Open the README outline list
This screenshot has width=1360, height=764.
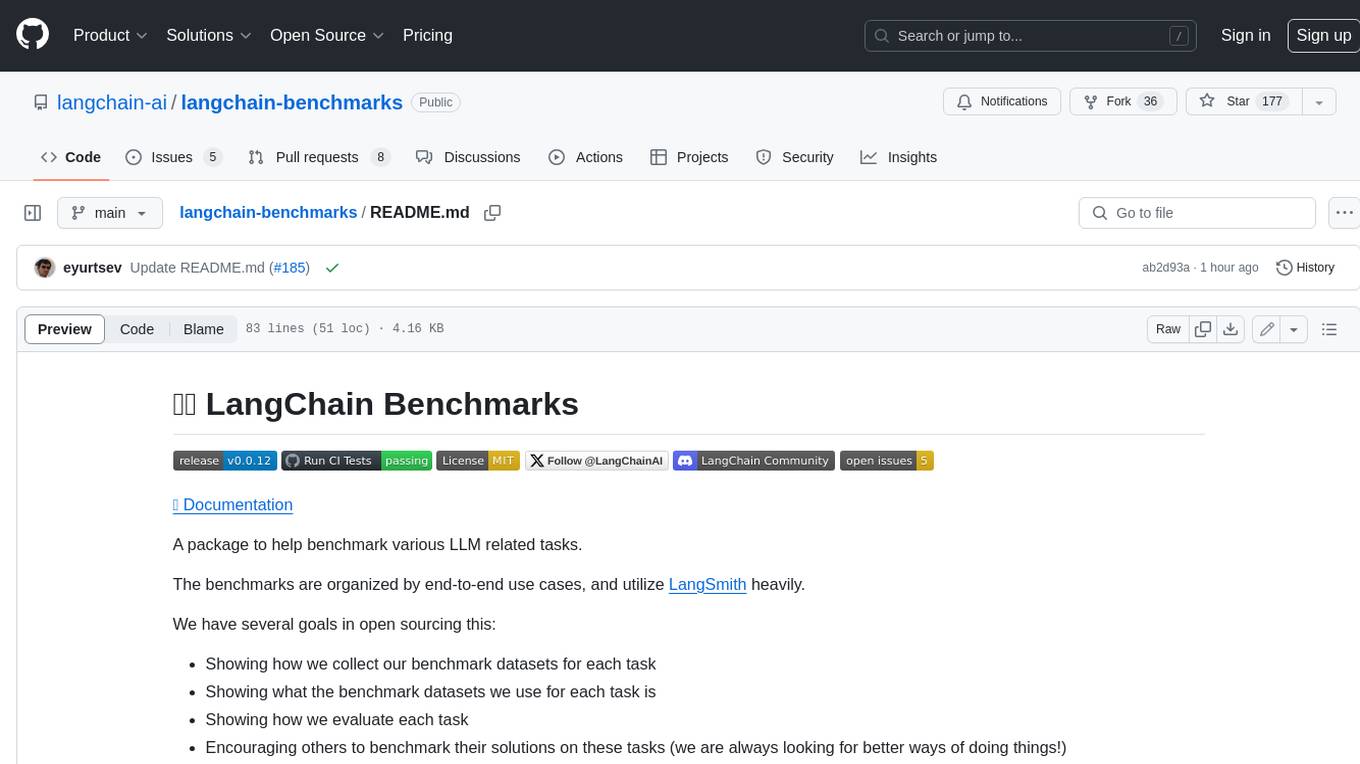(x=1329, y=329)
